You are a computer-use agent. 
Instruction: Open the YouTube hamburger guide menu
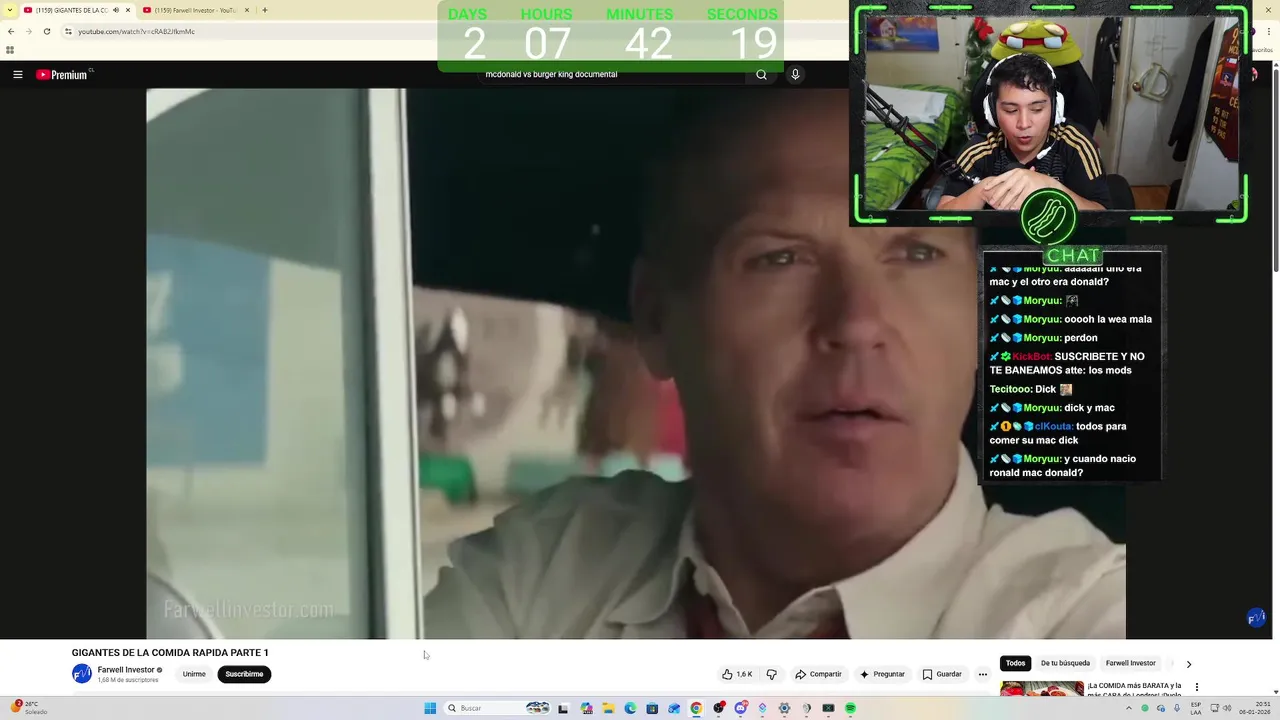(x=17, y=74)
